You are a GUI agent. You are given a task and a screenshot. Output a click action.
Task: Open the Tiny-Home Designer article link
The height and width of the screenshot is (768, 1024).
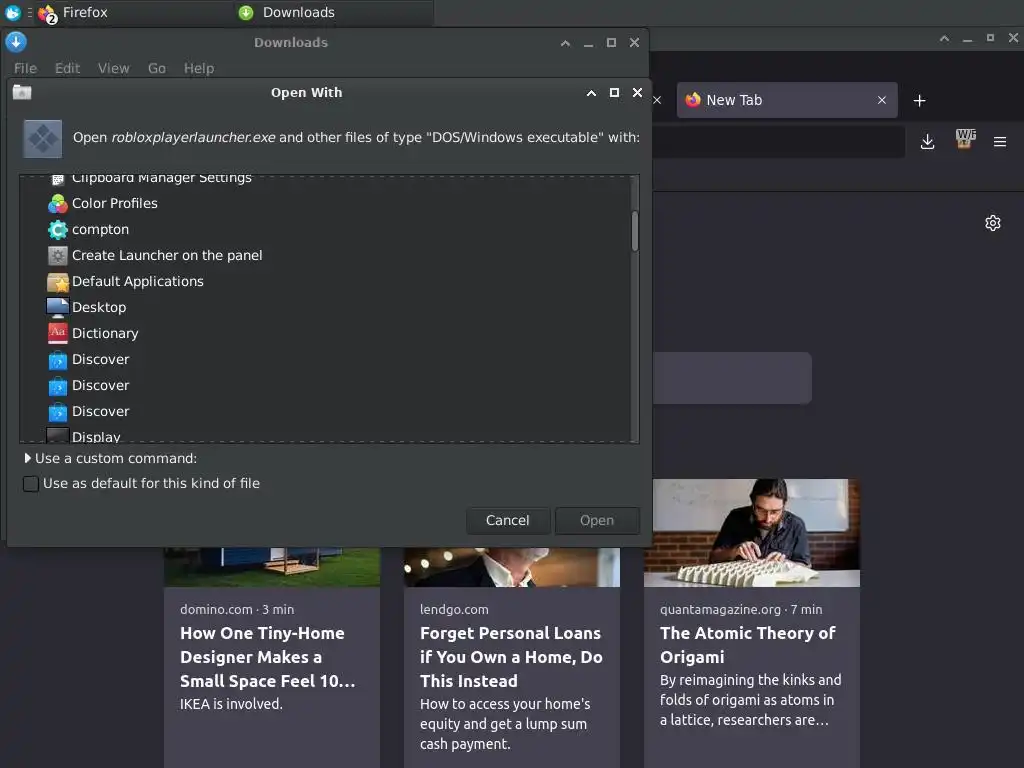(268, 657)
